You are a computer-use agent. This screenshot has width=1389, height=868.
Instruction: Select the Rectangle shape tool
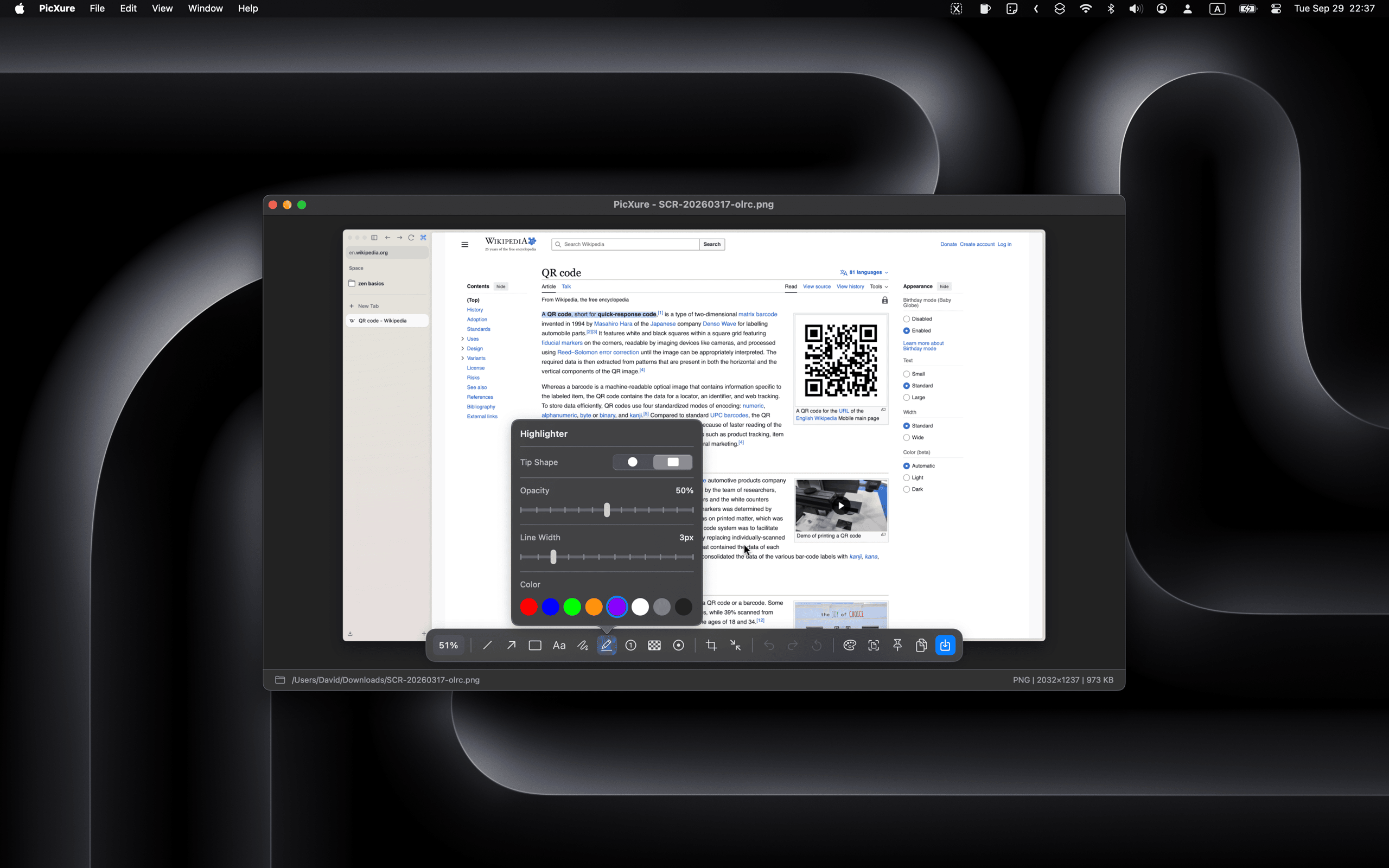[535, 645]
